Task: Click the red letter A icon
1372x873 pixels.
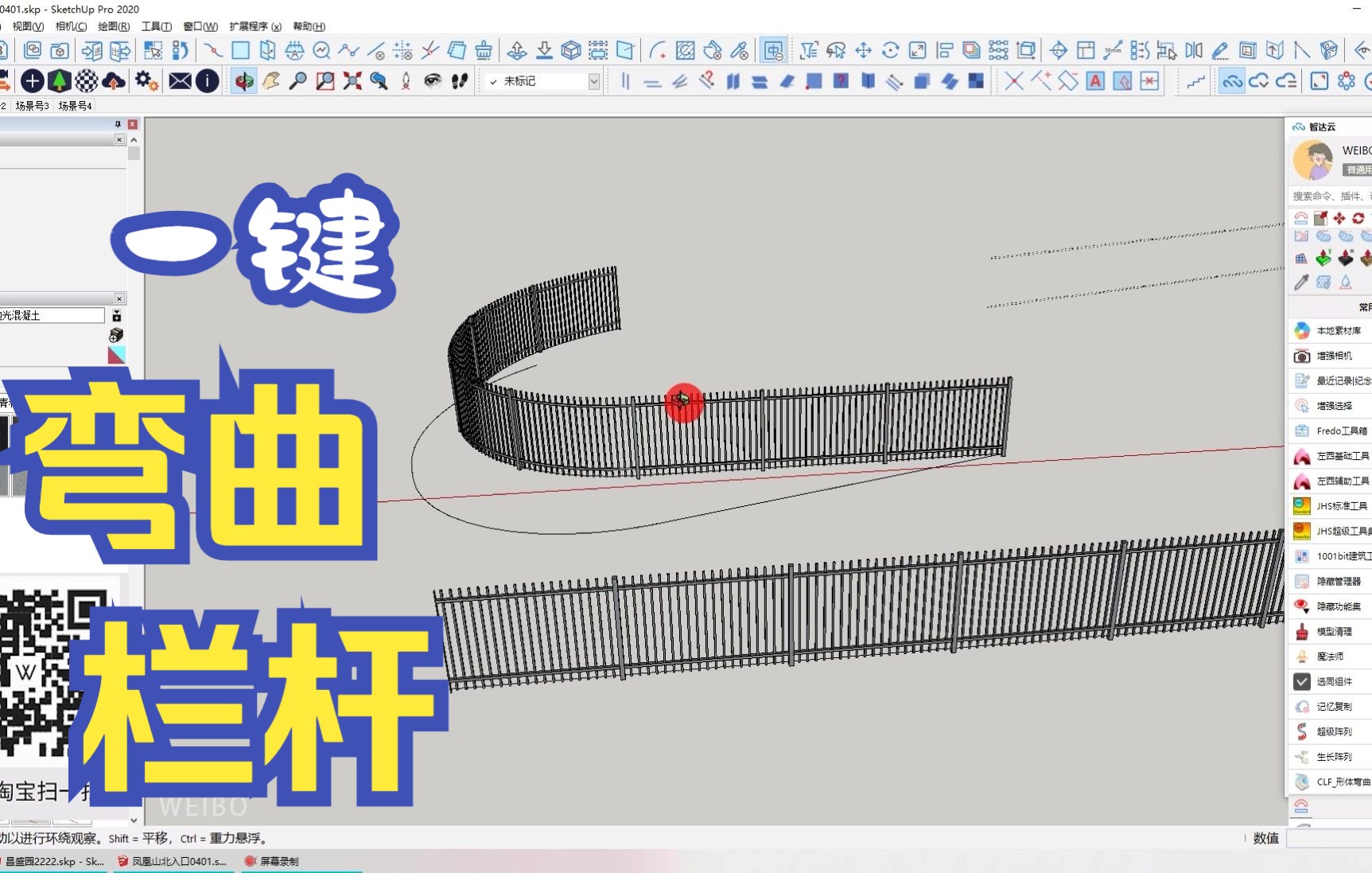Action: (1095, 80)
